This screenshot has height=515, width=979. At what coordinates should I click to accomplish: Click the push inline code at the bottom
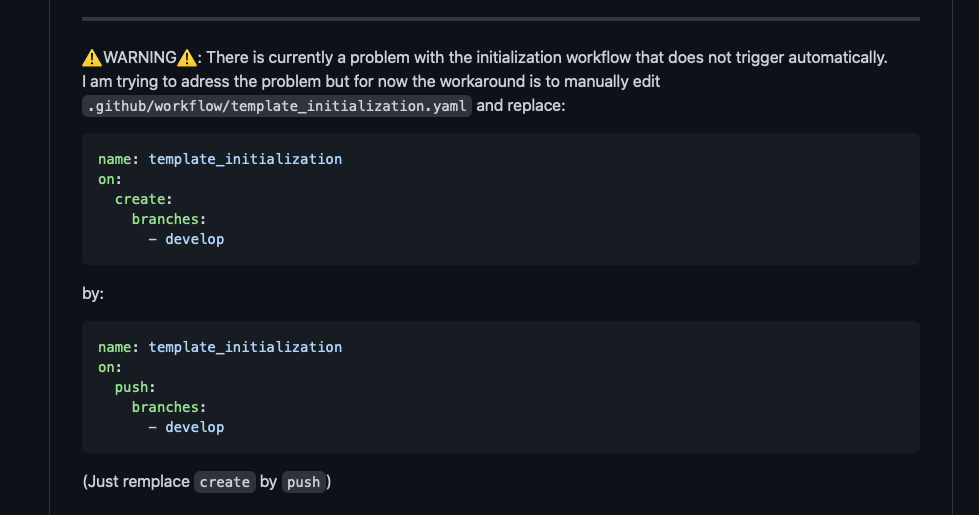click(x=303, y=482)
